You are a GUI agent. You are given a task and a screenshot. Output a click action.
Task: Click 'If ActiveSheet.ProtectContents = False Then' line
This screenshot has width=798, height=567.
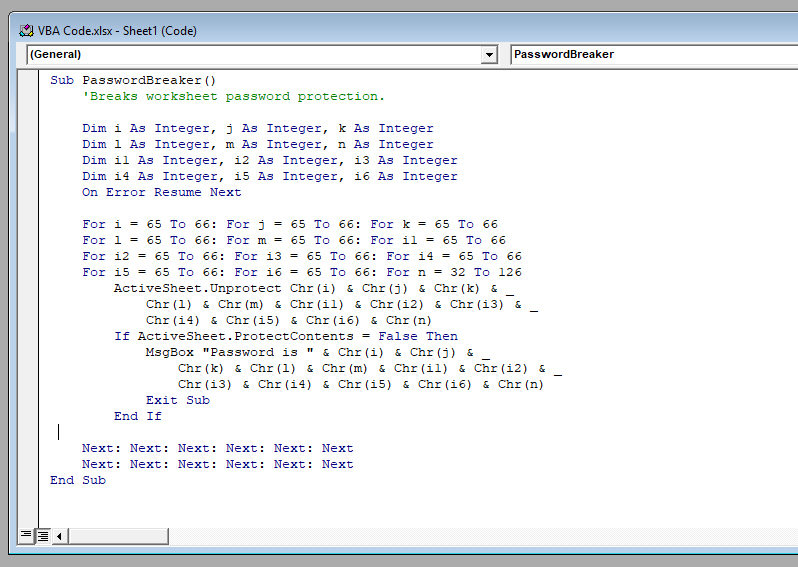pyautogui.click(x=286, y=336)
